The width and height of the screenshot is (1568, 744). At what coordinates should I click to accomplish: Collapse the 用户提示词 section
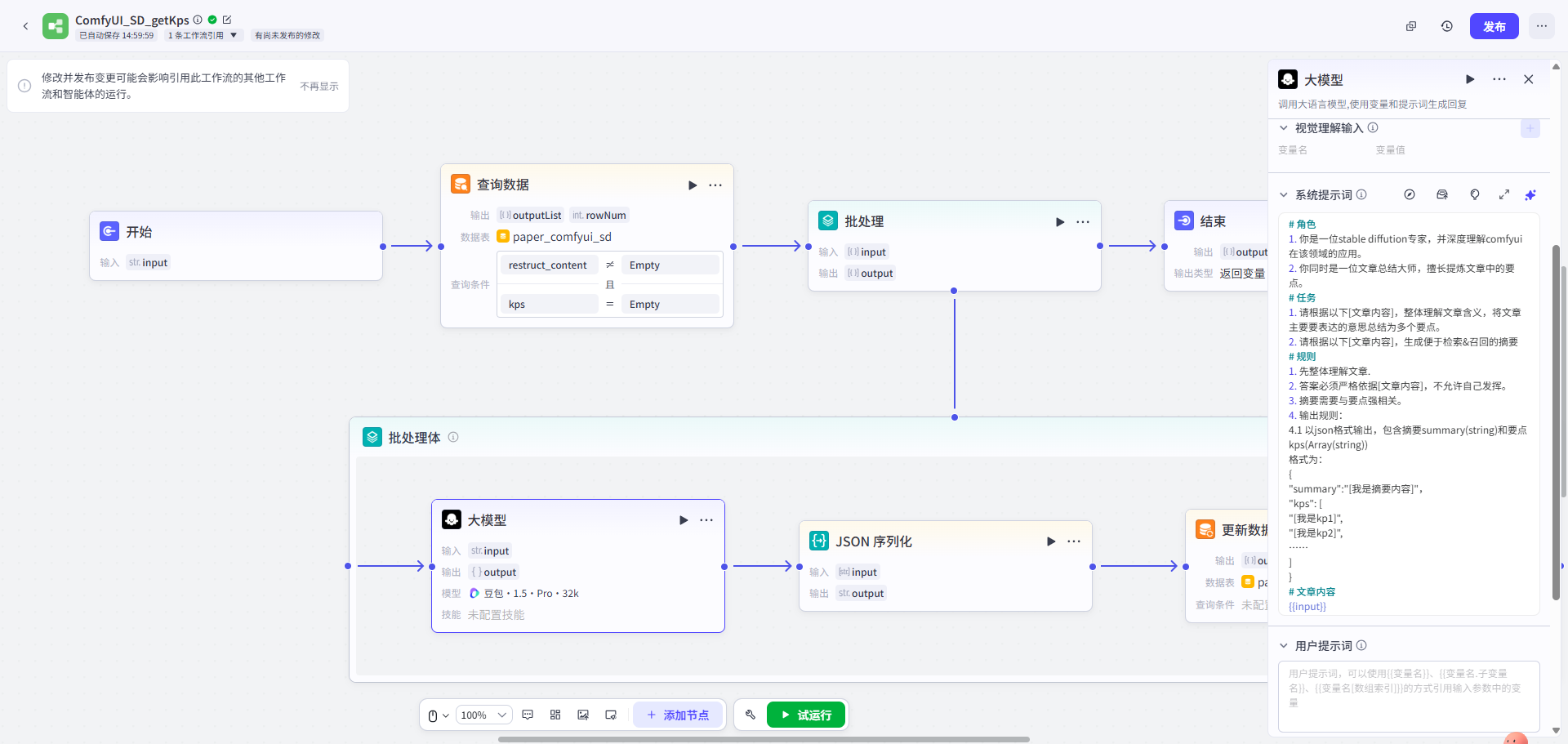1284,646
